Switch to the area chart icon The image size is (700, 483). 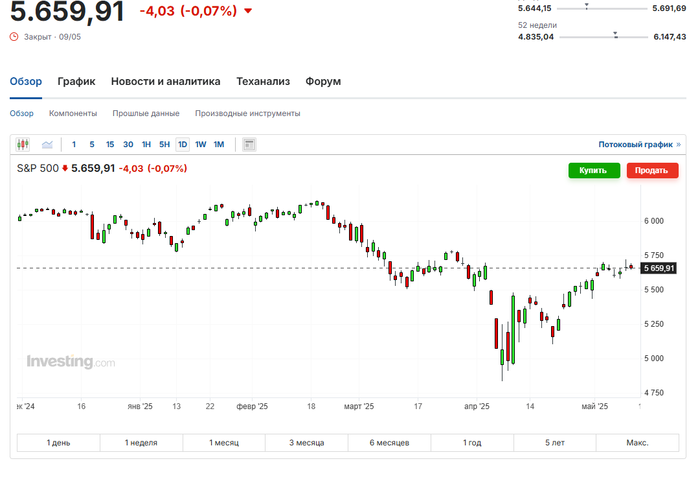pyautogui.click(x=47, y=145)
